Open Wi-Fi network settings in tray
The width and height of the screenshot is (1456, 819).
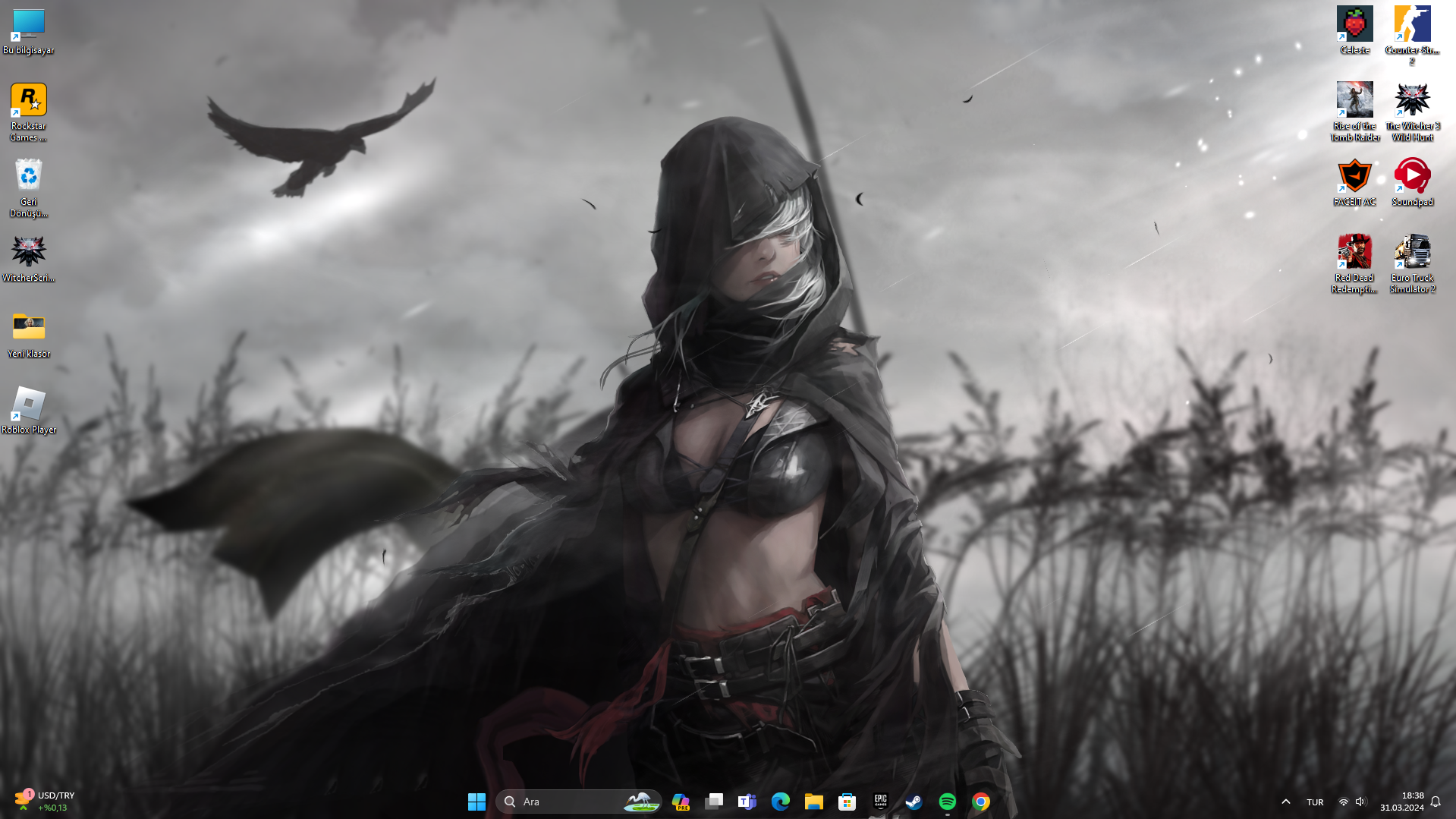pos(1343,802)
